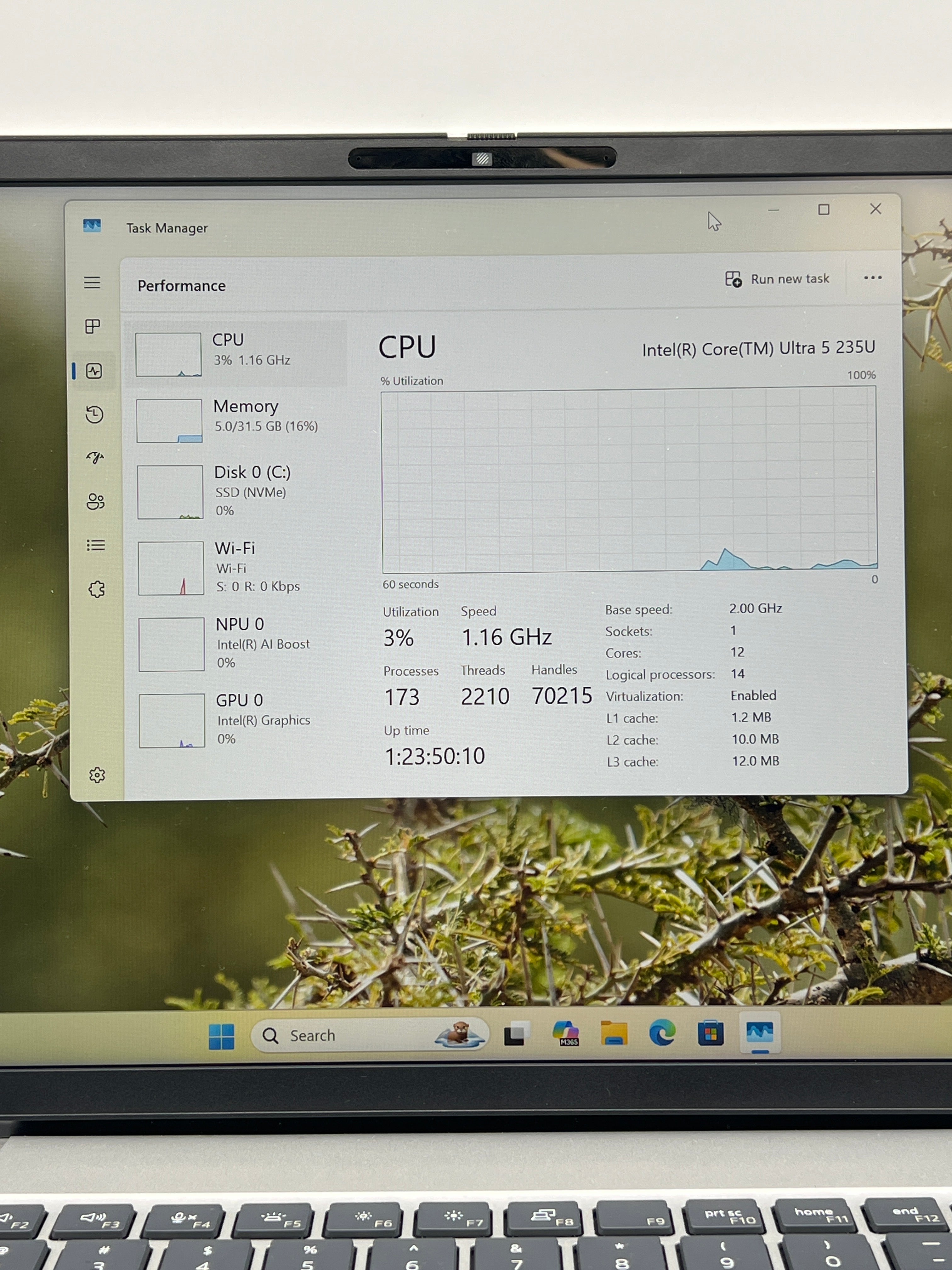952x1270 pixels.
Task: Close the Task Manager window
Action: 876,209
